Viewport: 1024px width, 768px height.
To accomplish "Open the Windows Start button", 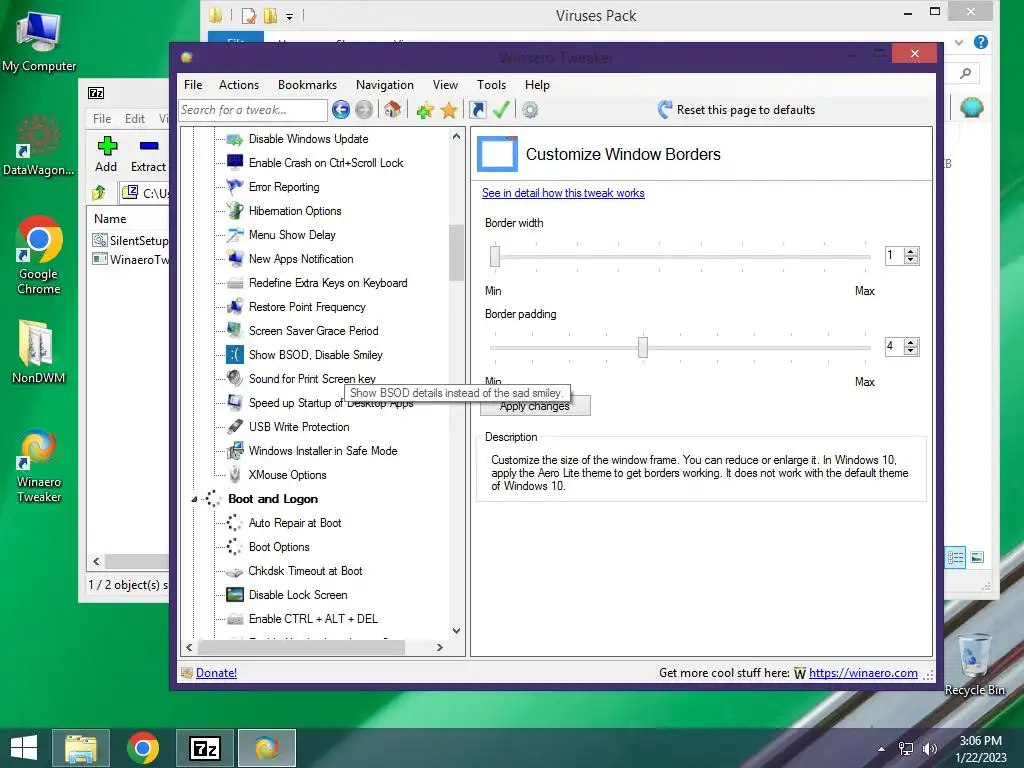I will pos(24,748).
